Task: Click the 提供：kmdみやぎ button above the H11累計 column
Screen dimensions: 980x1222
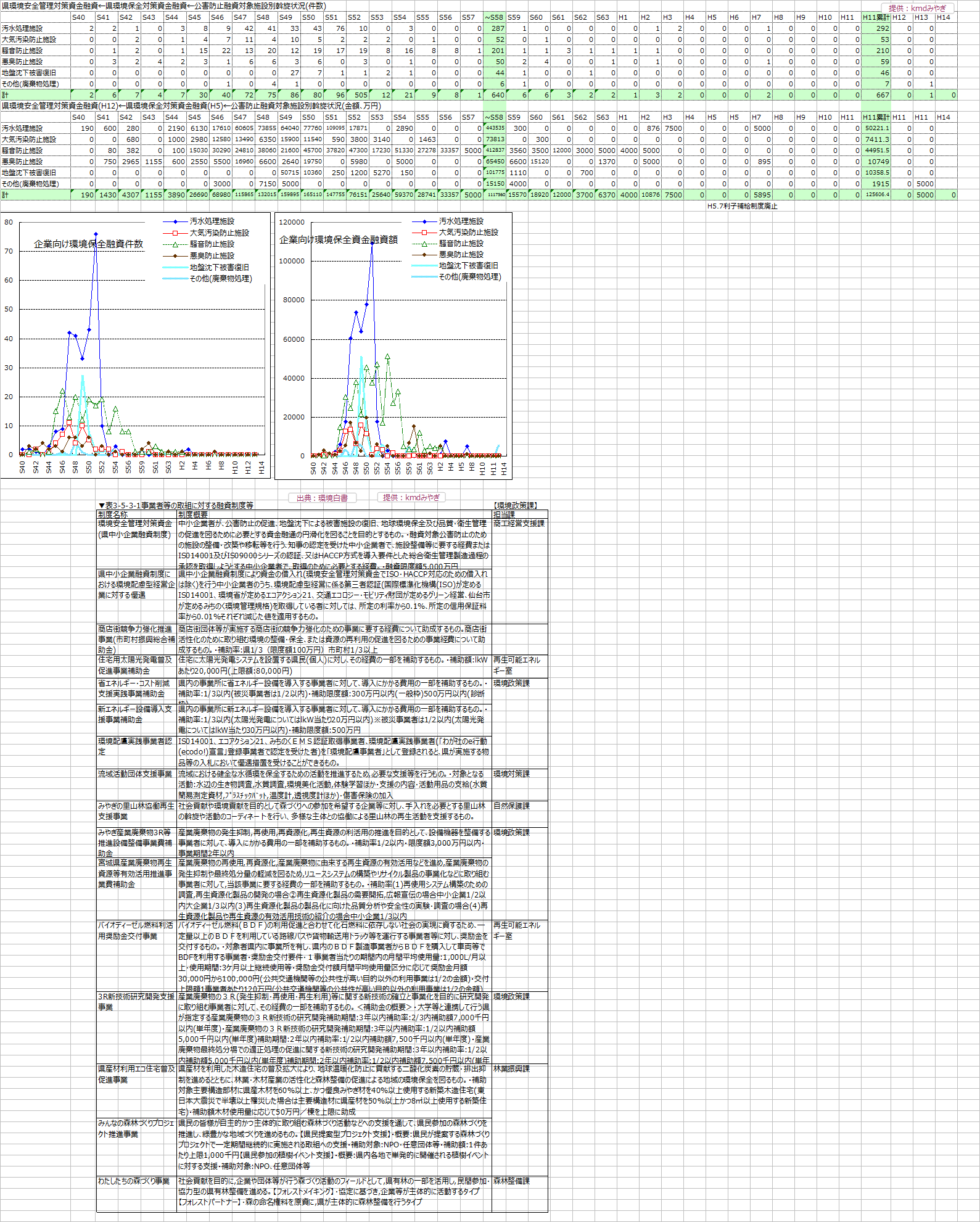Action: (917, 8)
